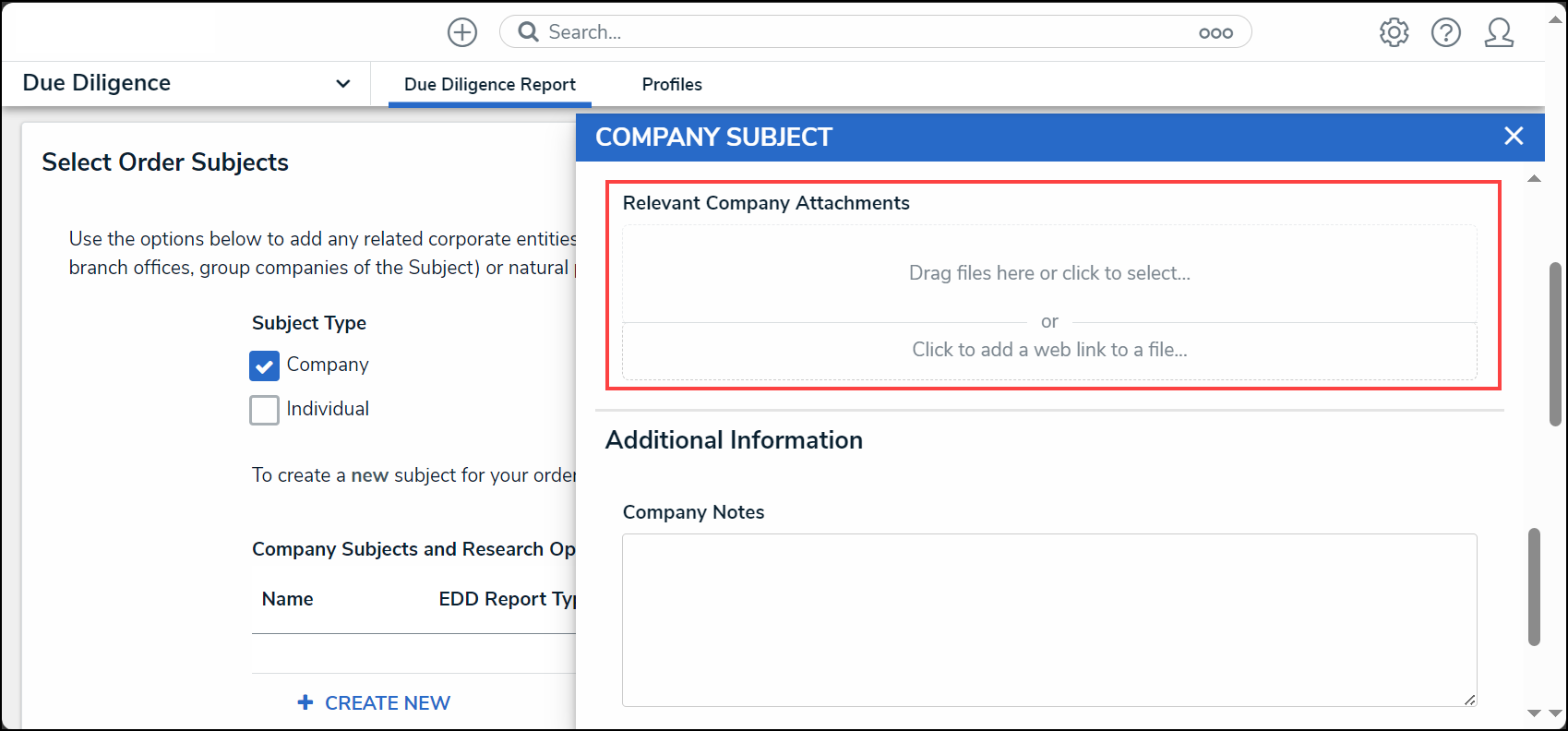Click the Additional Information heading
Screen dimensions: 1568x731
point(734,440)
